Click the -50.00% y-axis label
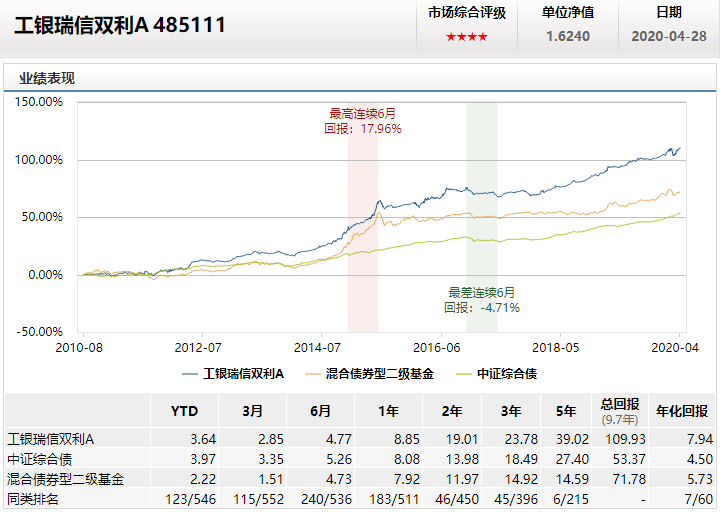 pos(40,332)
